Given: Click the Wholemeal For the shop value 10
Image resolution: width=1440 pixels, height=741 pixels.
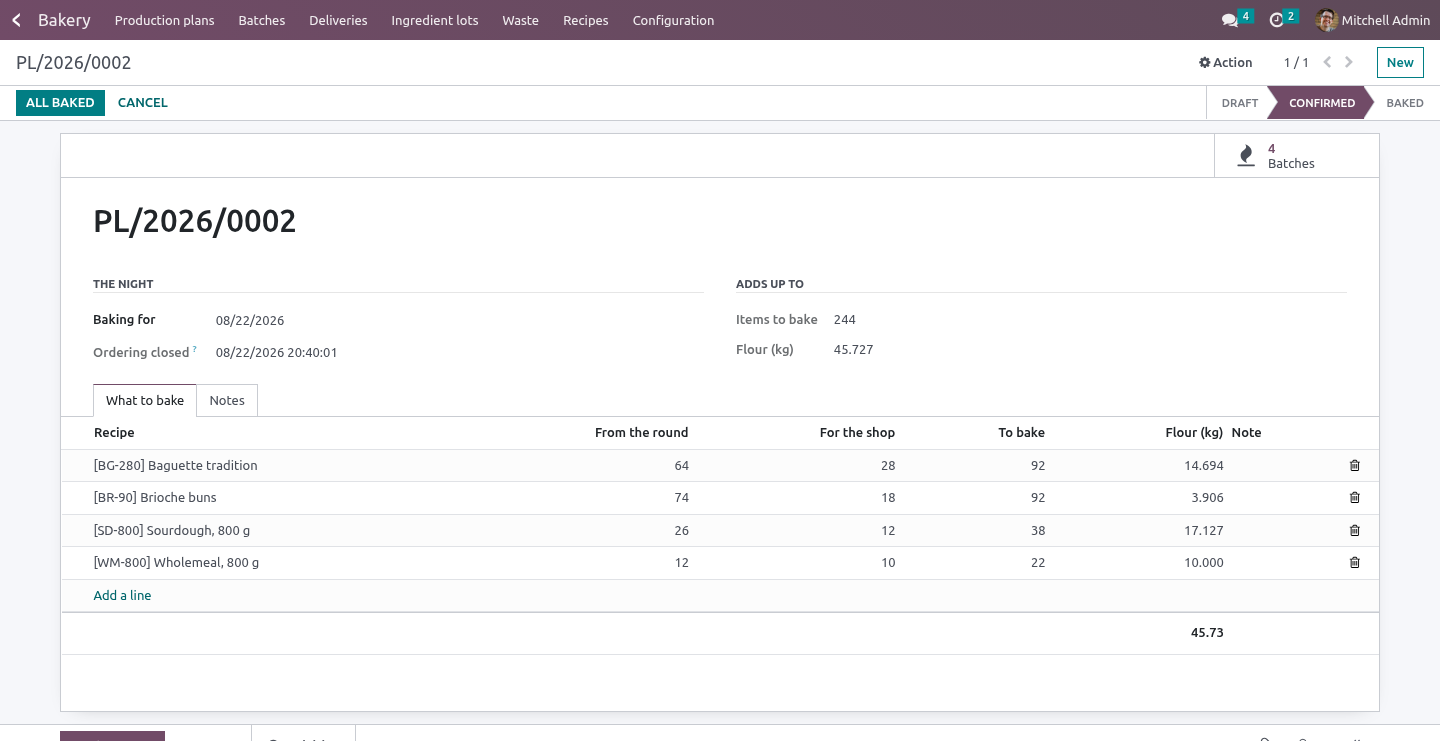Looking at the screenshot, I should [x=888, y=563].
